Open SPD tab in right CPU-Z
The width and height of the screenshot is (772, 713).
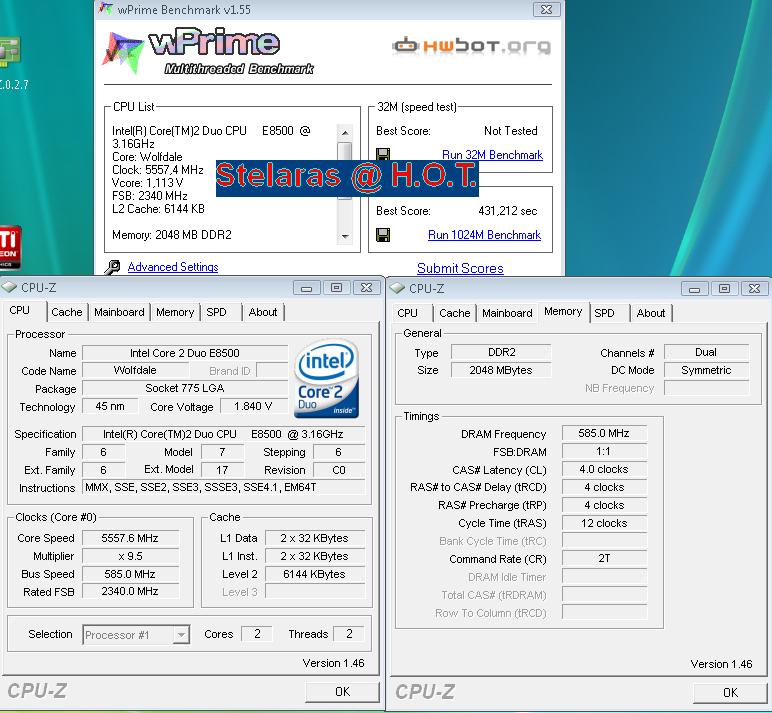click(x=604, y=313)
